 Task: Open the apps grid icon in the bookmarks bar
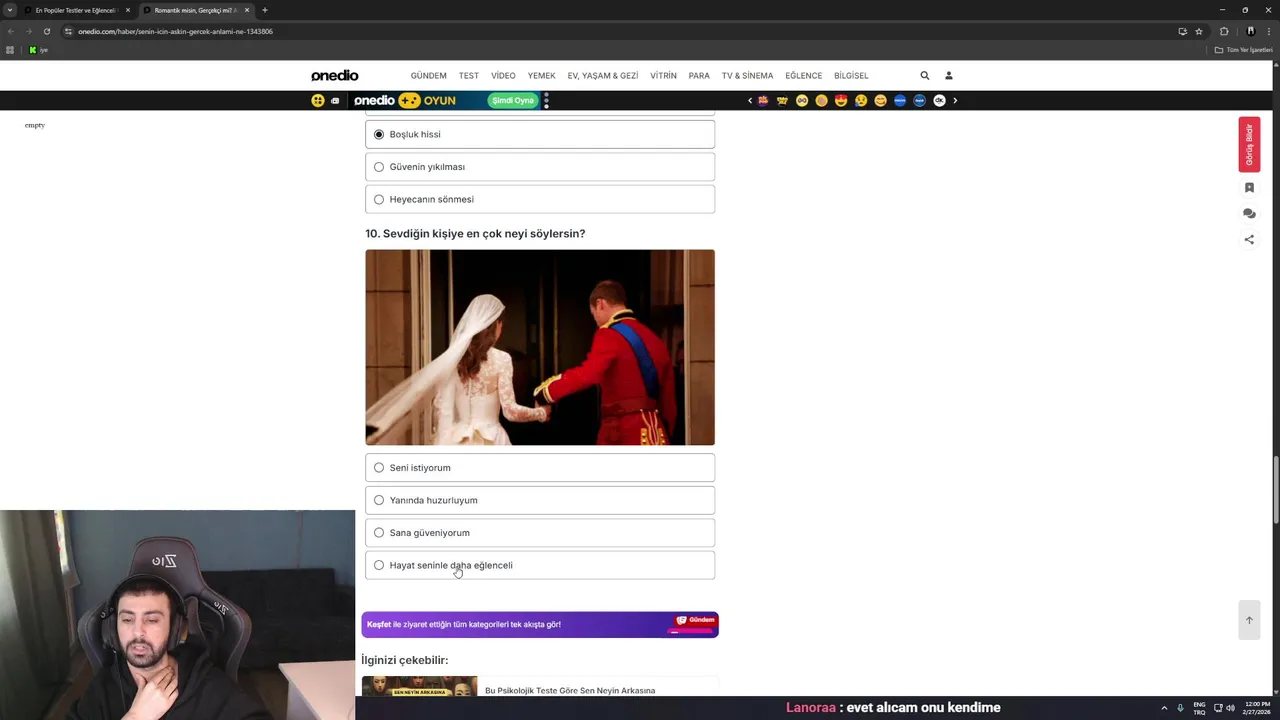[10, 50]
